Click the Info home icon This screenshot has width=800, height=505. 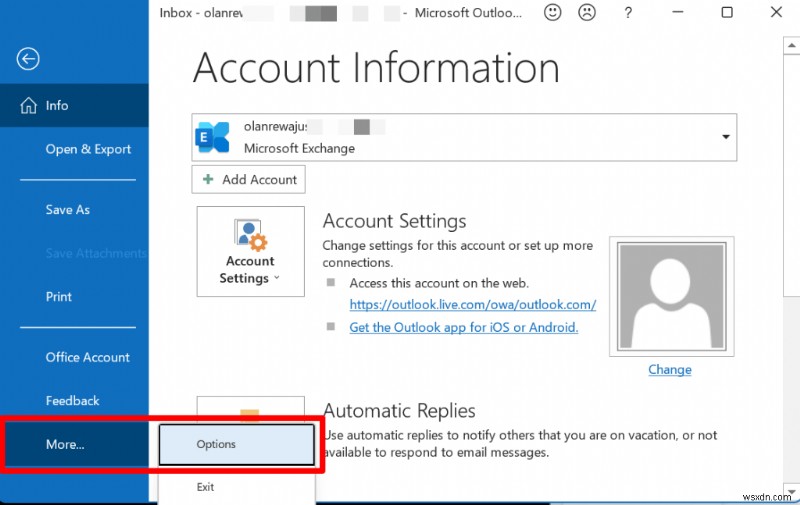point(29,105)
